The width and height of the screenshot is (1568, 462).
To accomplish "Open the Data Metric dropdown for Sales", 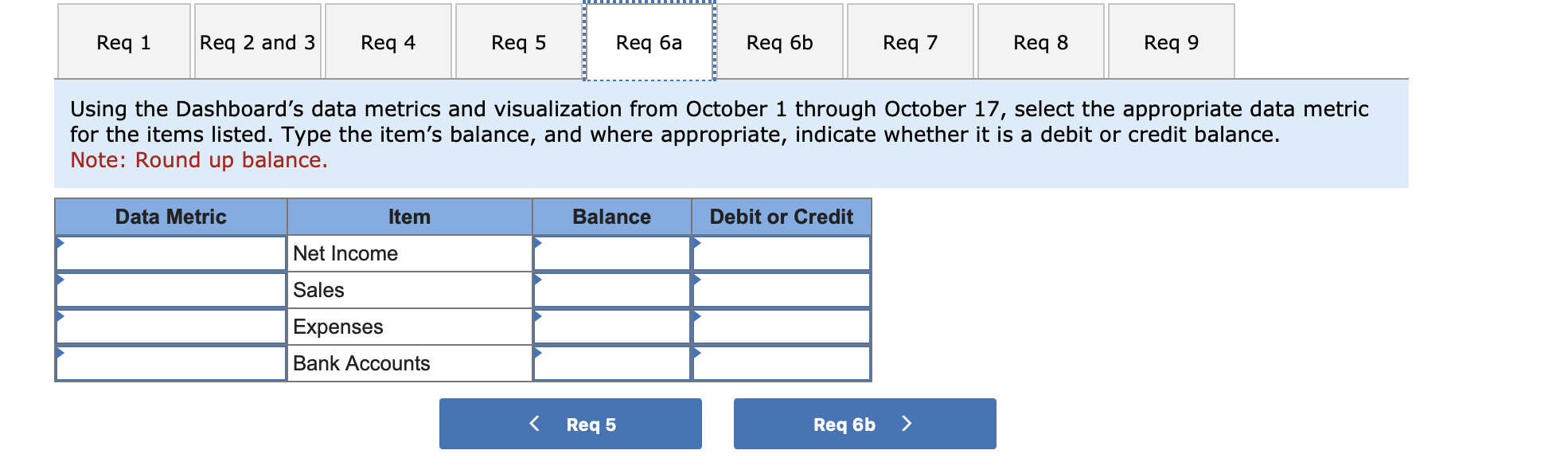I will click(170, 290).
